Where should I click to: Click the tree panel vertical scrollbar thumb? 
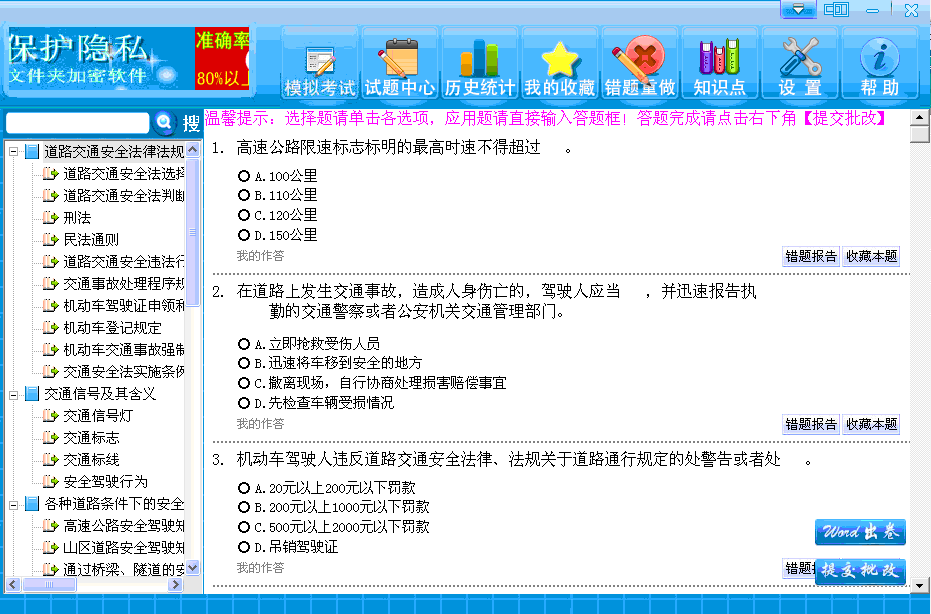pos(192,232)
